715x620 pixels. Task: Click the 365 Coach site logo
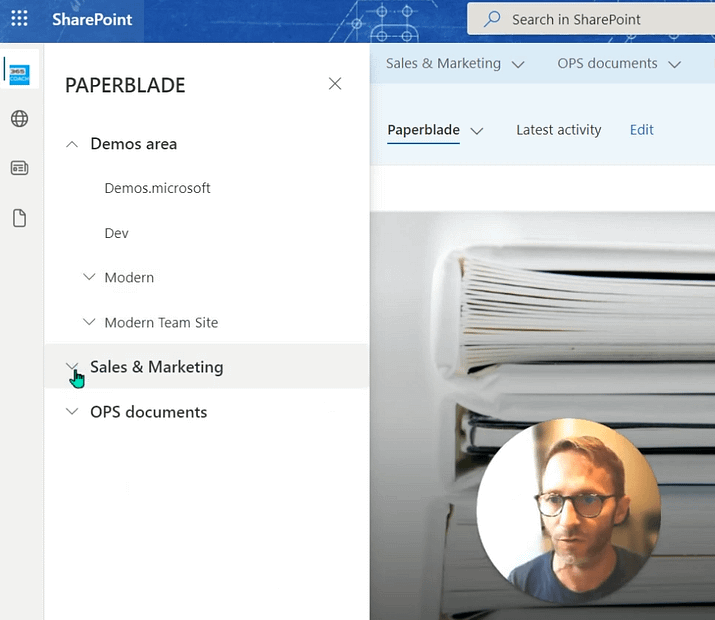coord(19,73)
